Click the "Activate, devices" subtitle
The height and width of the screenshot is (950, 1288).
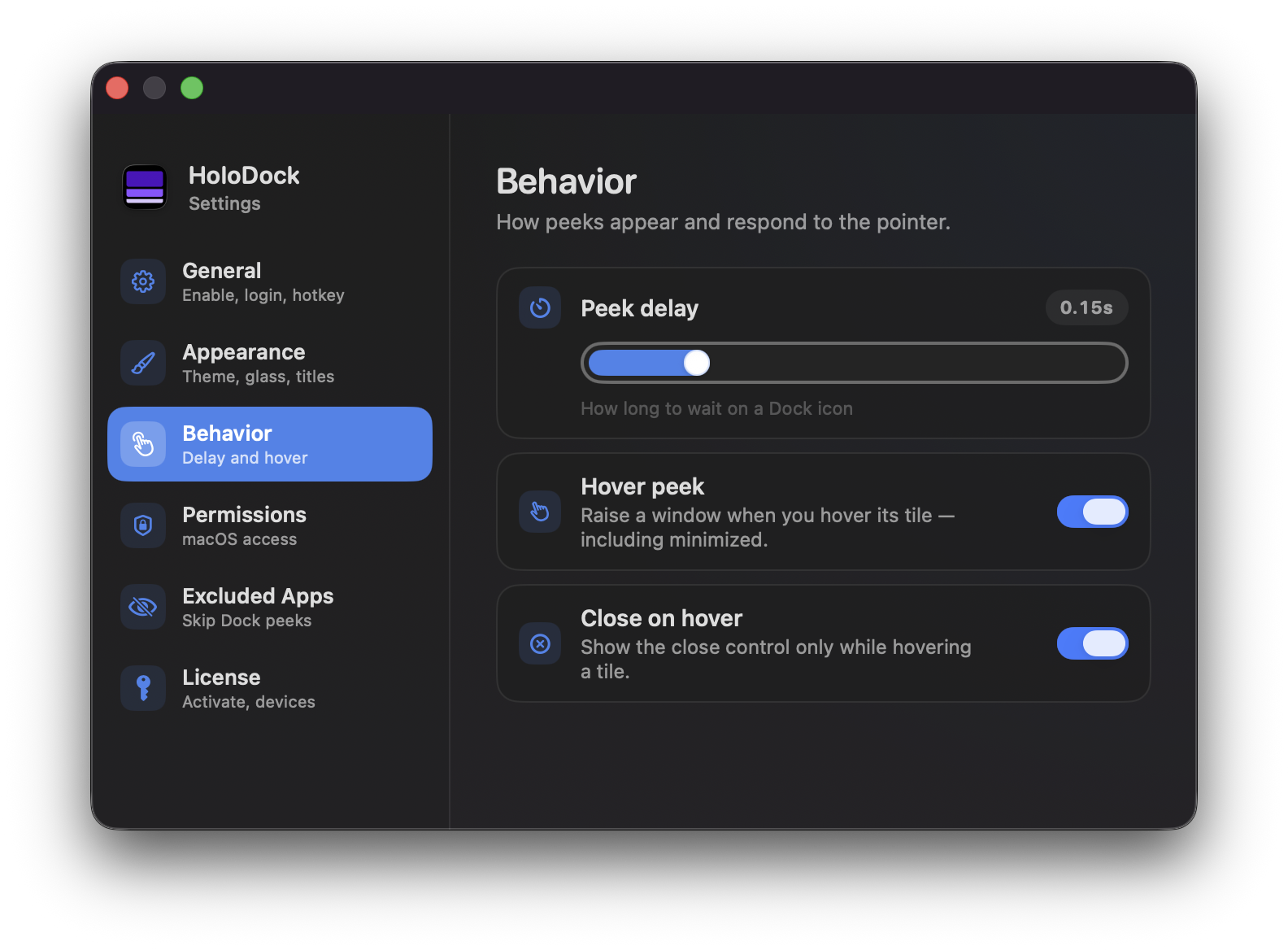pyautogui.click(x=248, y=702)
